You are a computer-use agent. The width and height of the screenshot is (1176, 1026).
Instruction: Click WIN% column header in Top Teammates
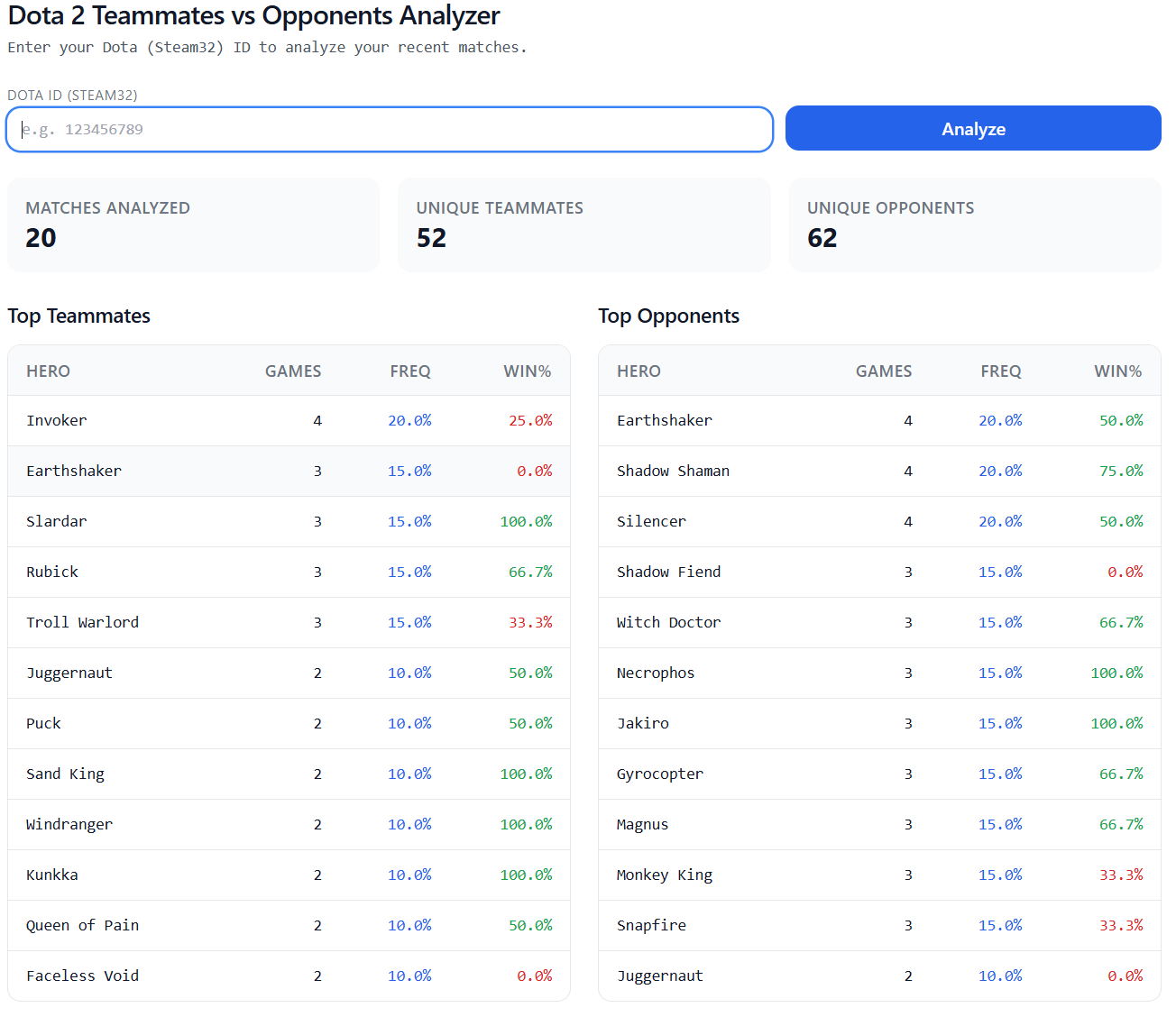click(x=528, y=371)
